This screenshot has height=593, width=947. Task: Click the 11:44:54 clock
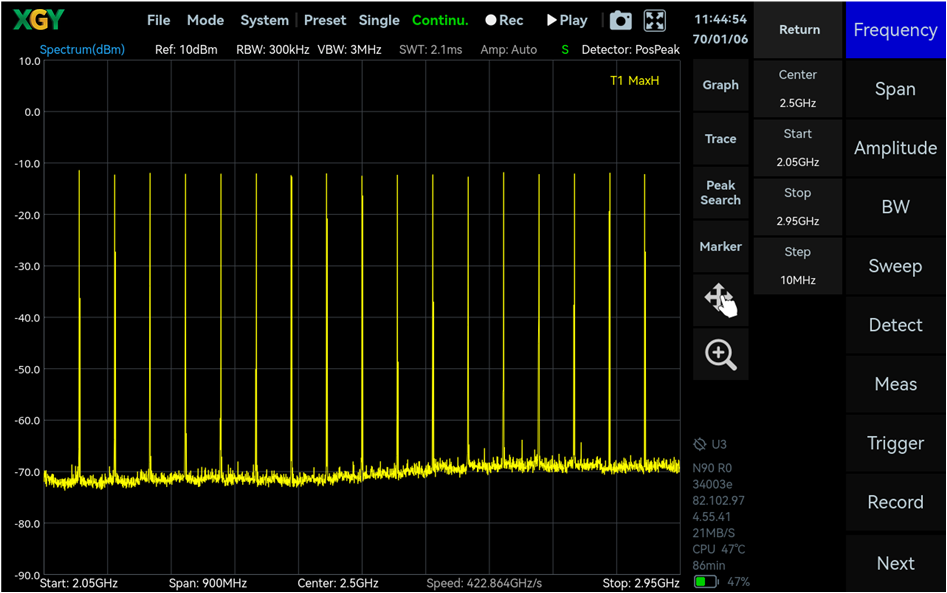(x=720, y=19)
